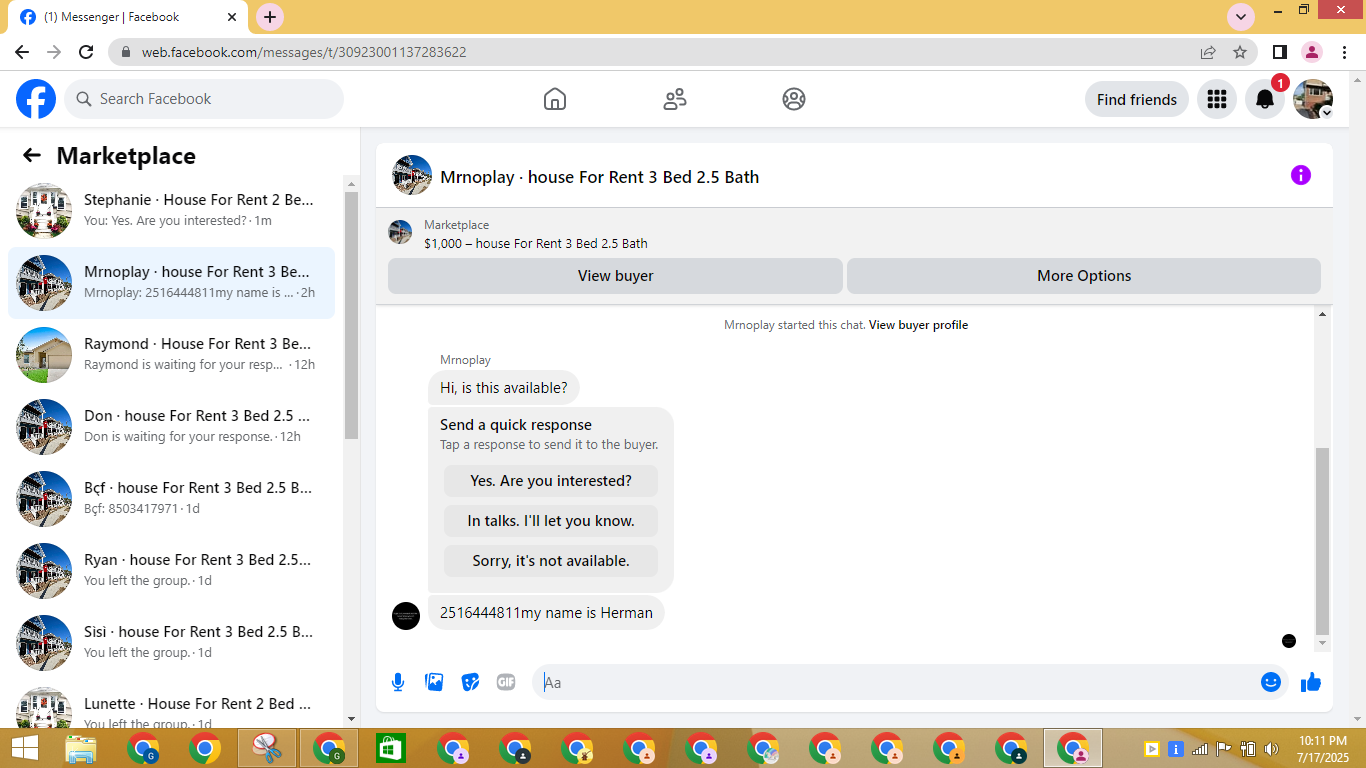Open the Bçf house For Rent conversation

coord(171,499)
